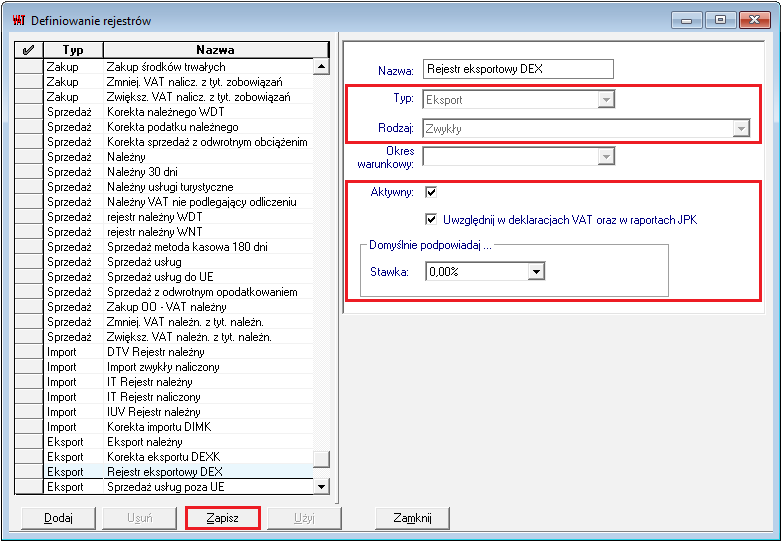Select row Sprzedaż metoda kasowa 180 dni
784x544 pixels.
tap(164, 246)
